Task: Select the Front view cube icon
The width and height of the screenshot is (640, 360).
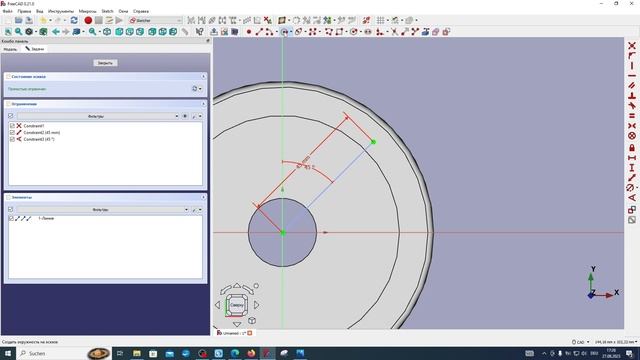Action: pyautogui.click(x=119, y=31)
